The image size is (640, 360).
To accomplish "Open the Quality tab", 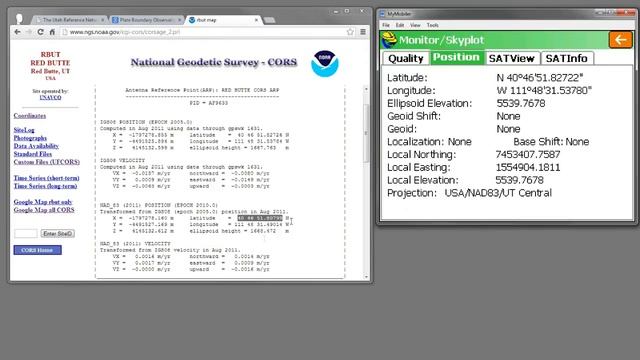I will 406,58.
